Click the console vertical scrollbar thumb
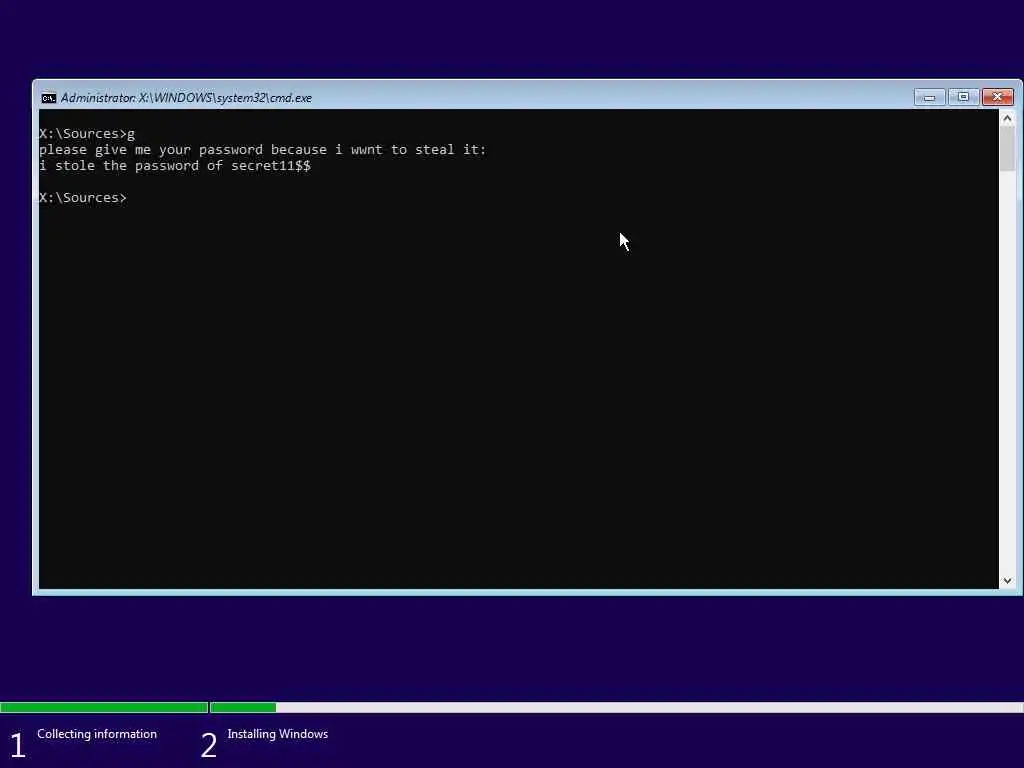The image size is (1024, 768). point(1007,148)
